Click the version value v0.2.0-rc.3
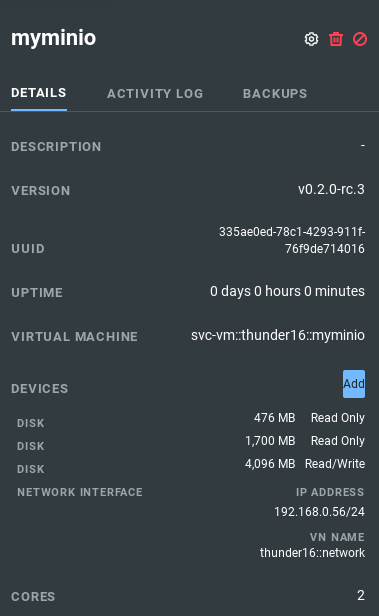Viewport: 379px width, 616px height. (x=331, y=189)
